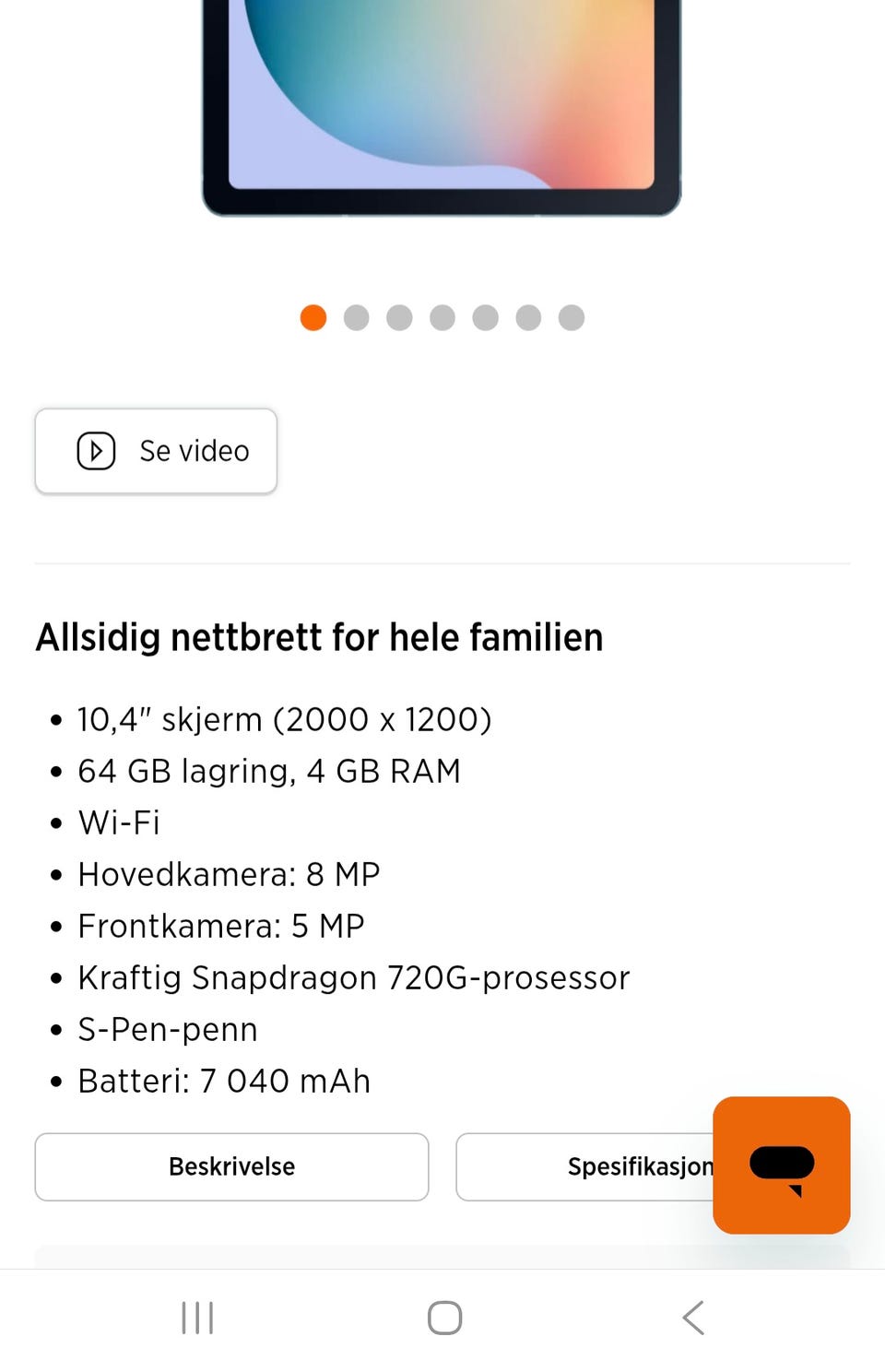Show the fifth carousel image dot
The height and width of the screenshot is (1372, 885).
[485, 317]
